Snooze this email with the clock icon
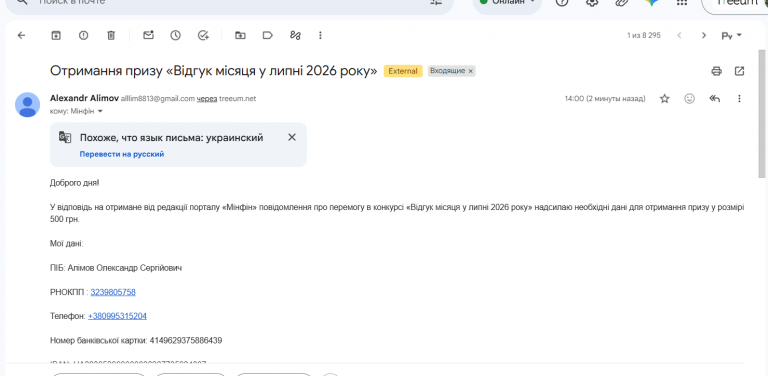This screenshot has width=768, height=376. click(x=175, y=35)
